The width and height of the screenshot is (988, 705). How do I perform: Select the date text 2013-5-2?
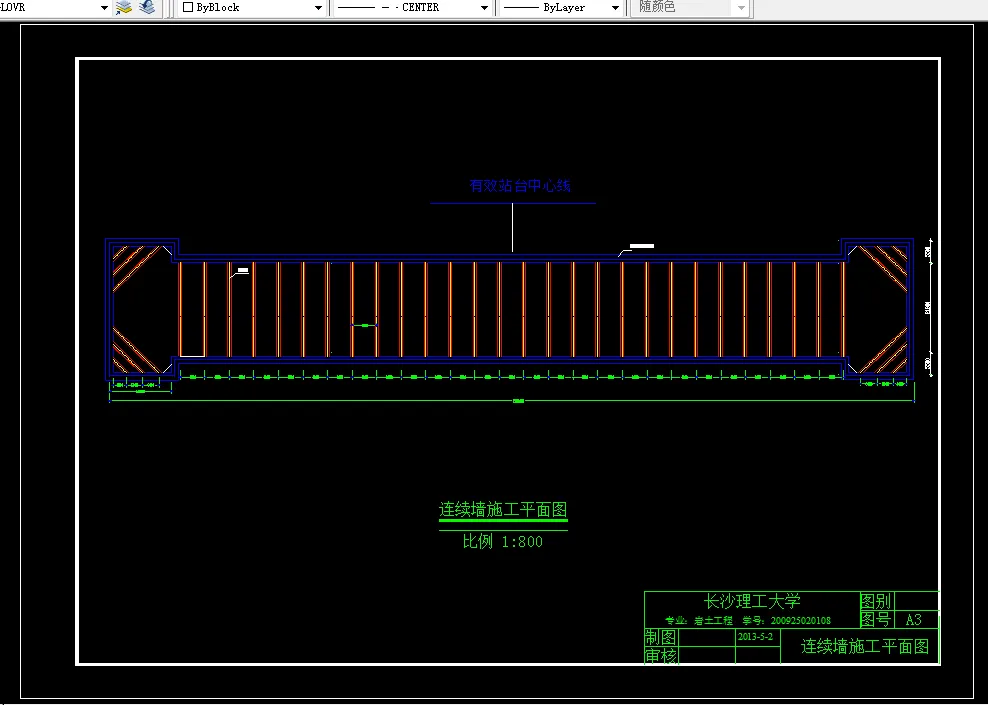pyautogui.click(x=755, y=637)
